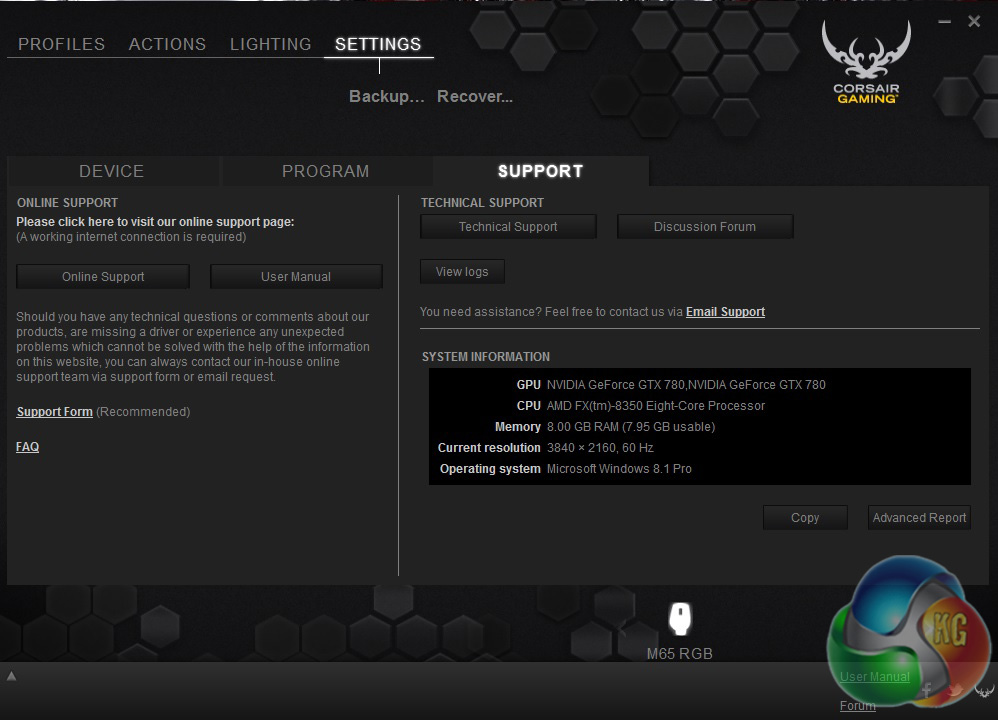Select the SETTINGS tab
Viewport: 998px width, 720px height.
[378, 44]
